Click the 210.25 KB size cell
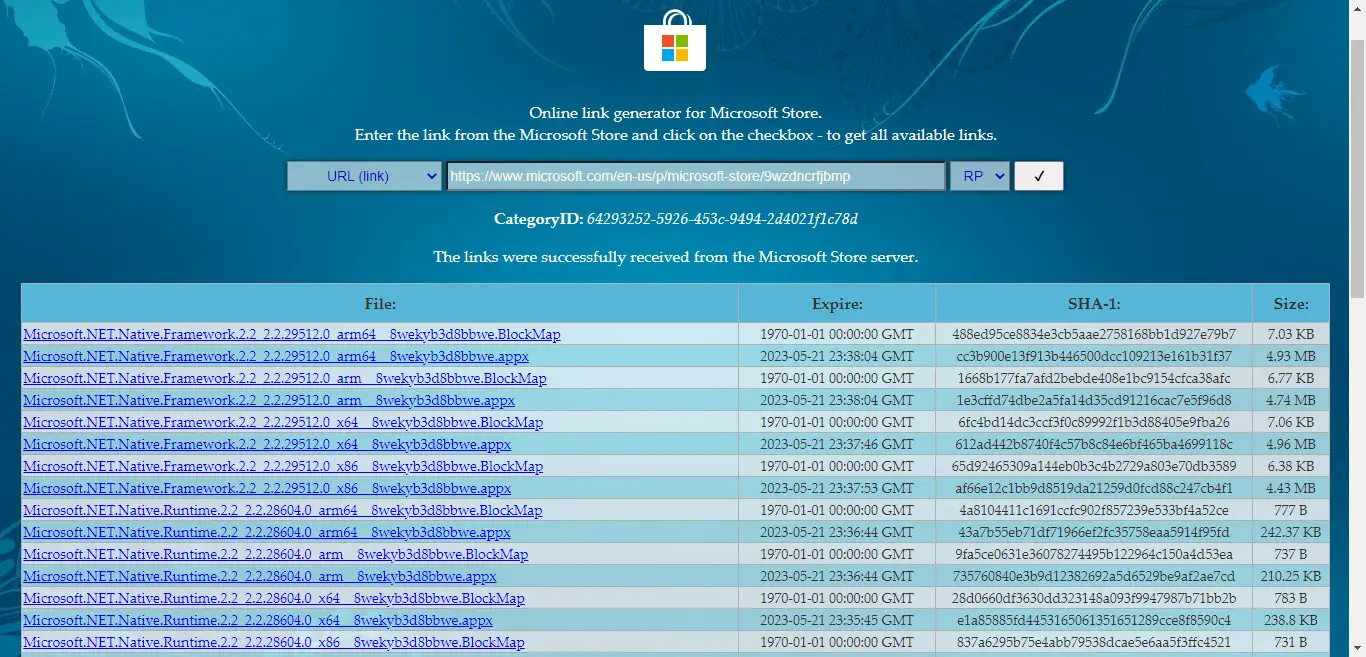This screenshot has height=657, width=1366. [1291, 576]
